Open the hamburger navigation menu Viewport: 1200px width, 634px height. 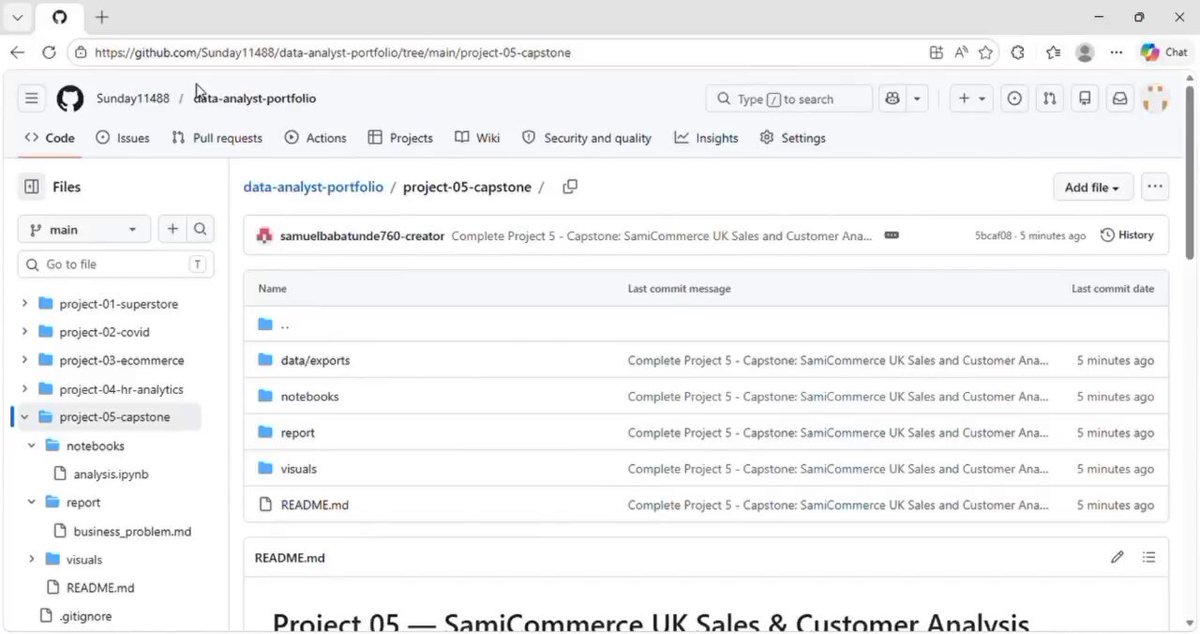pyautogui.click(x=32, y=98)
